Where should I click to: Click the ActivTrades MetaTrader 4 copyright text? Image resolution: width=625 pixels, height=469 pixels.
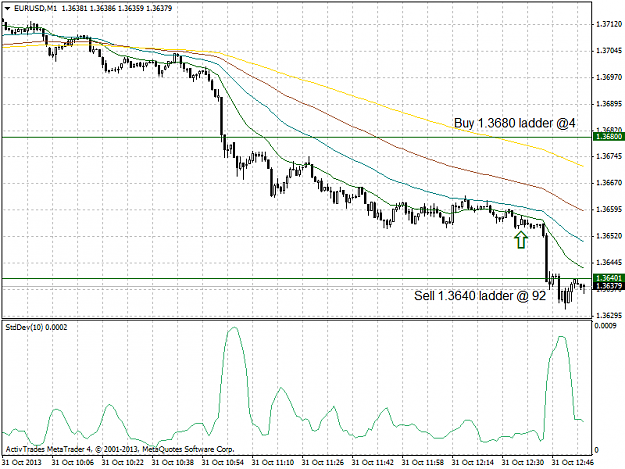click(x=120, y=449)
